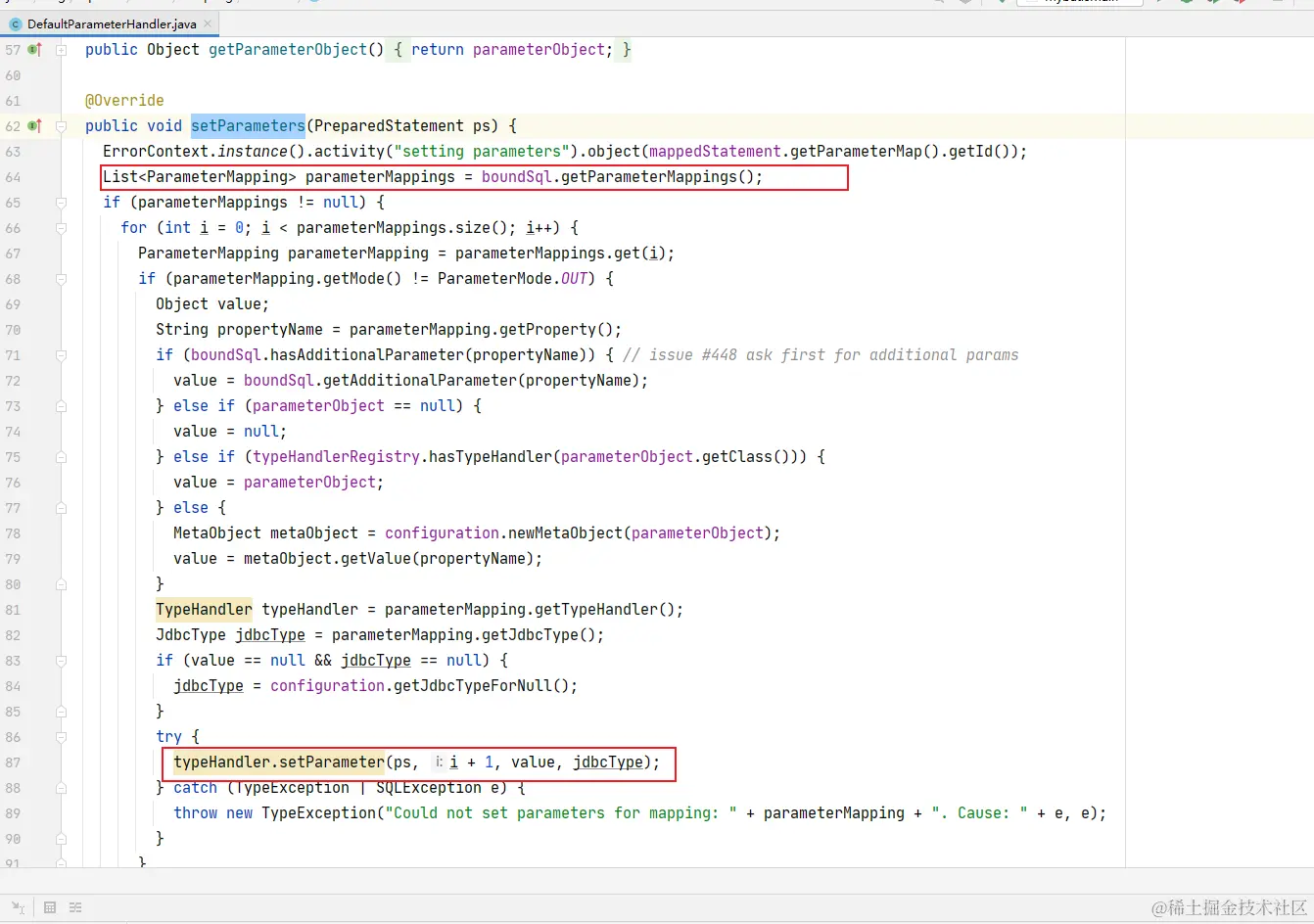Viewport: 1314px width, 924px height.
Task: Collapse the ParameterMode.OUT if block at line 68
Action: pos(62,278)
